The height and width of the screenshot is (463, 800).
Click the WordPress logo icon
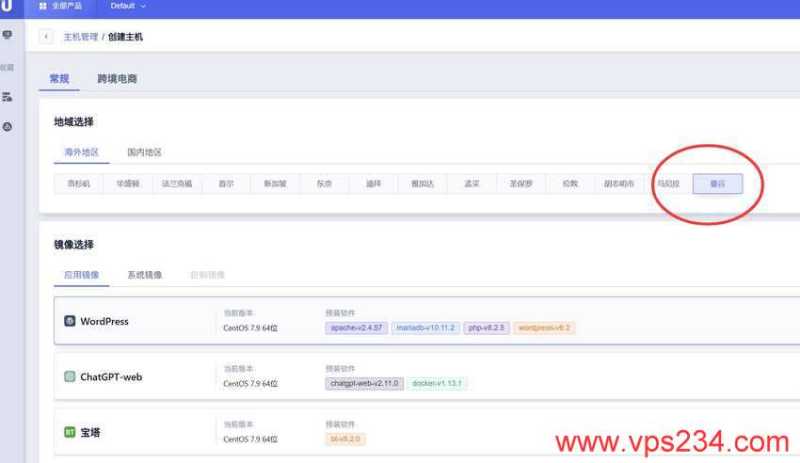click(70, 321)
